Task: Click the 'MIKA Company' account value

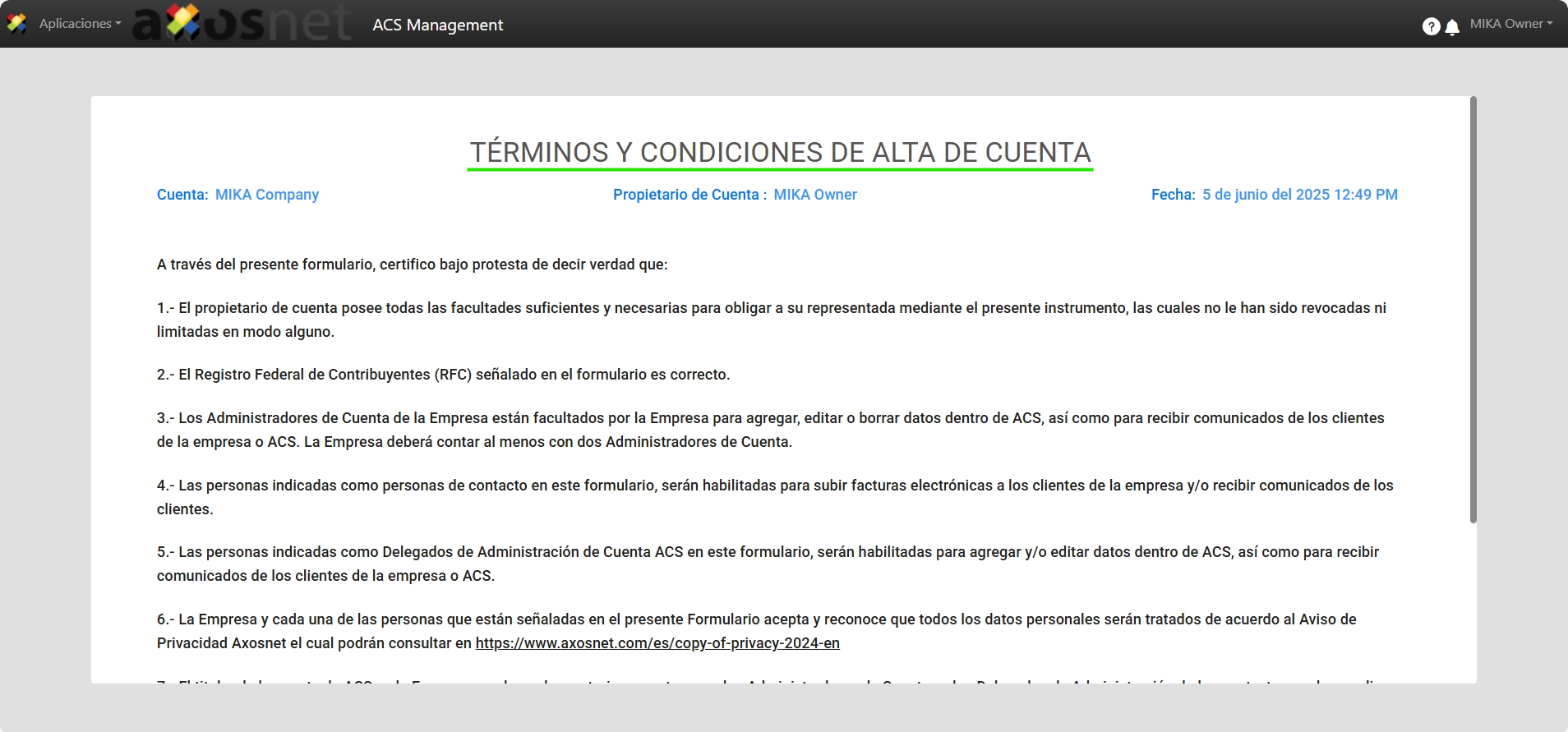Action: [x=267, y=195]
